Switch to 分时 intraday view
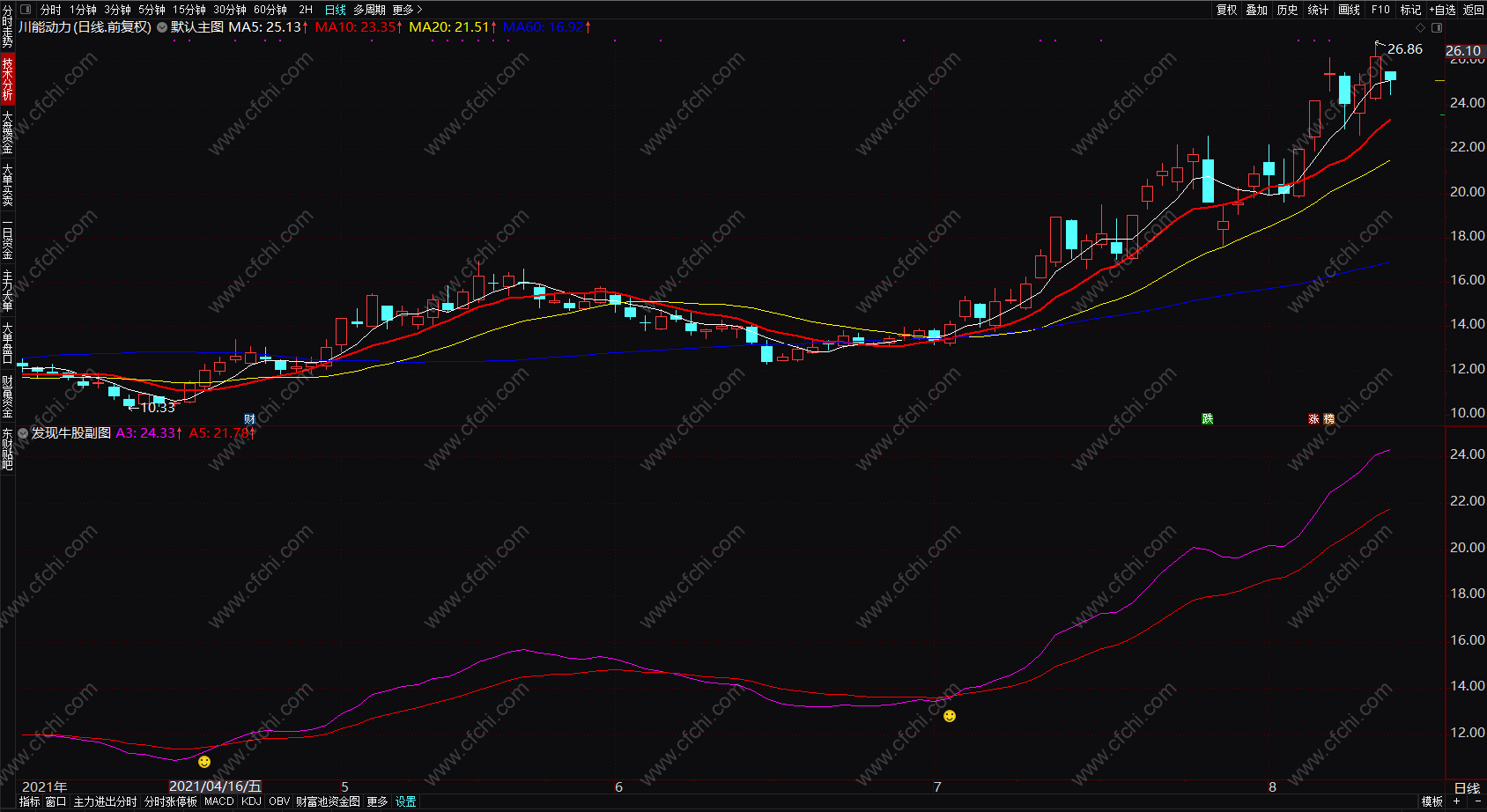1487x812 pixels. 51,10
